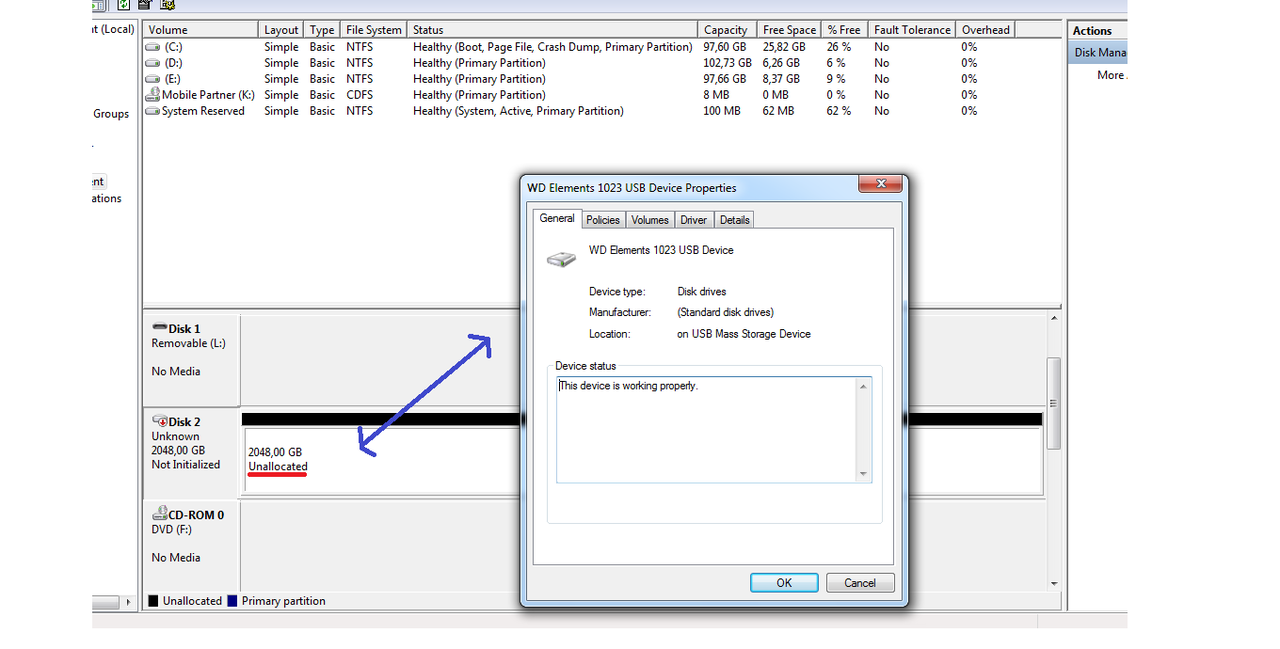This screenshot has width=1280, height=649.
Task: Close the WD Elements Properties dialog
Action: coord(881,184)
